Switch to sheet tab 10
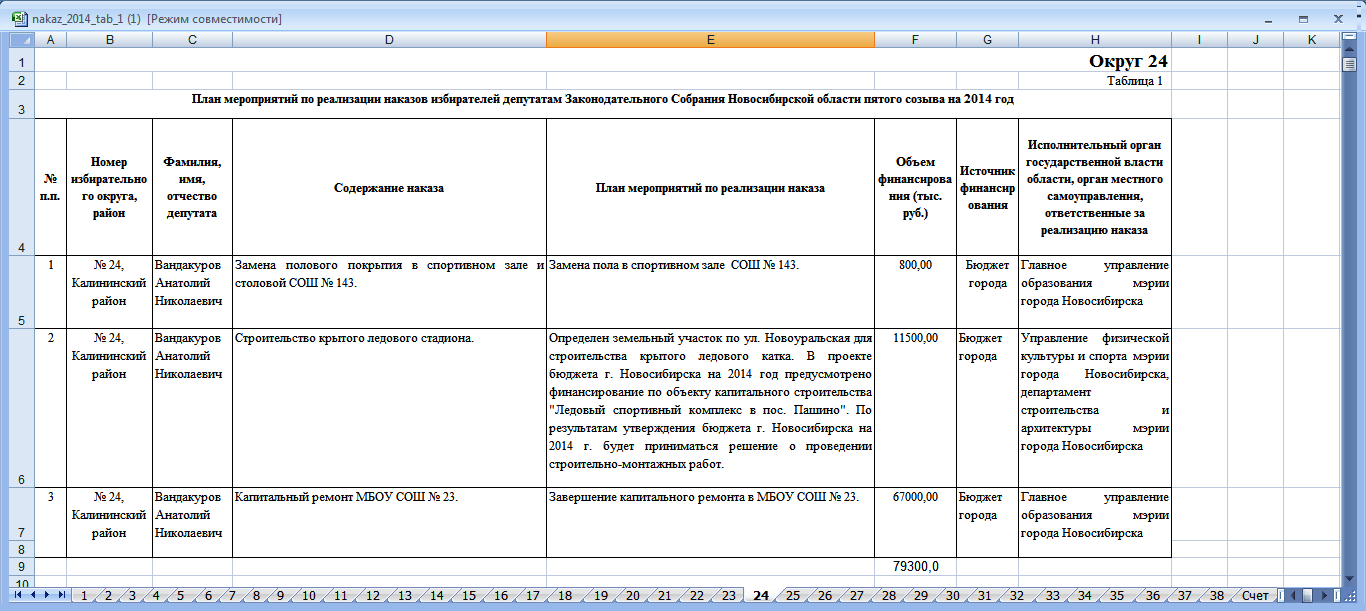This screenshot has width=1366, height=611. tap(308, 596)
